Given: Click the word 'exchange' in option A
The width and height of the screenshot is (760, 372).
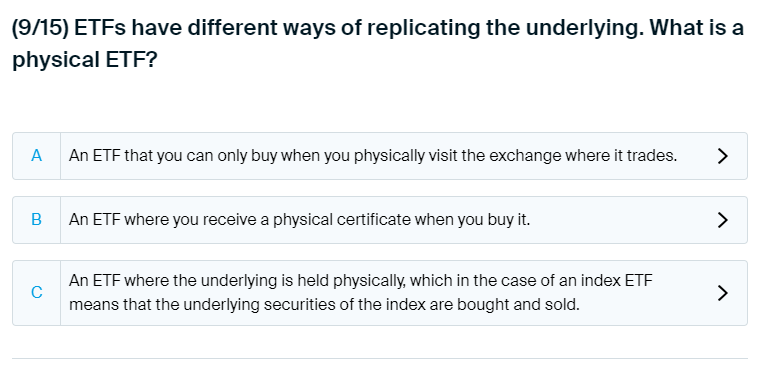Looking at the screenshot, I should (522, 156).
